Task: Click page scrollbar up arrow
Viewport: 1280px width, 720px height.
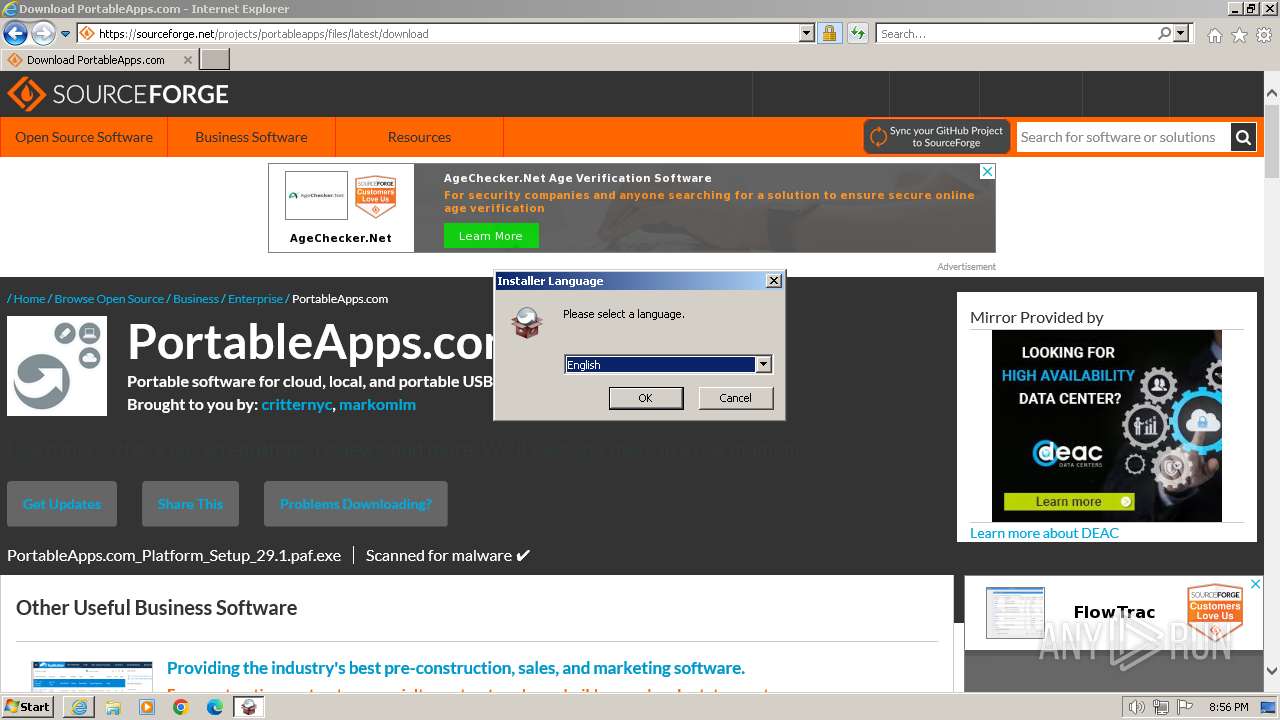Action: (1272, 93)
